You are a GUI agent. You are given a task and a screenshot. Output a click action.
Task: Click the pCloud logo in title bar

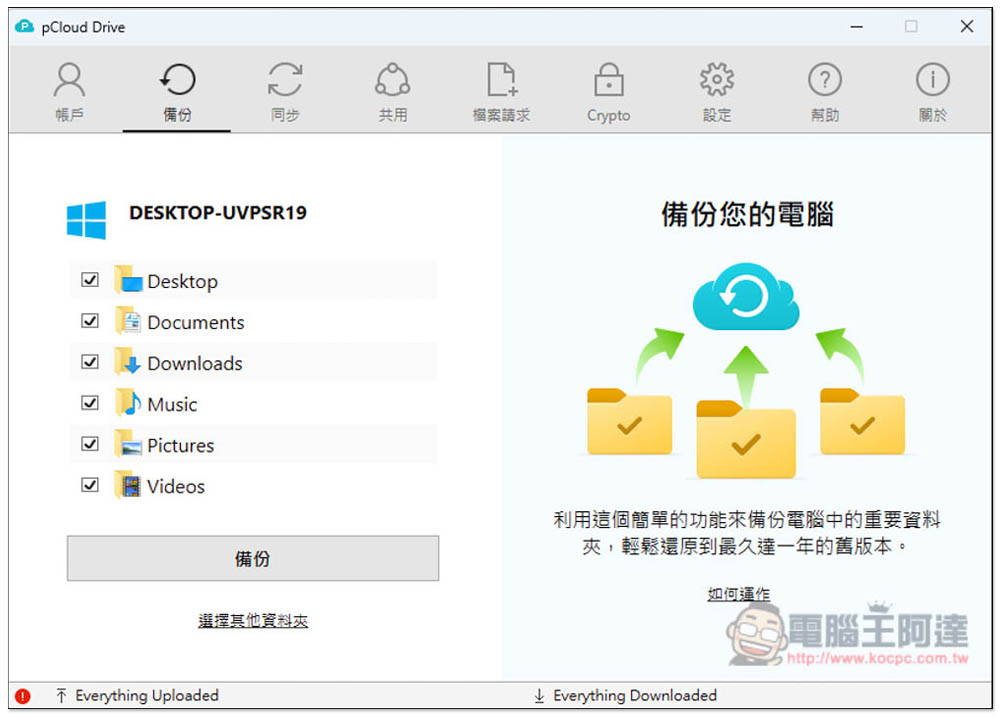point(24,27)
